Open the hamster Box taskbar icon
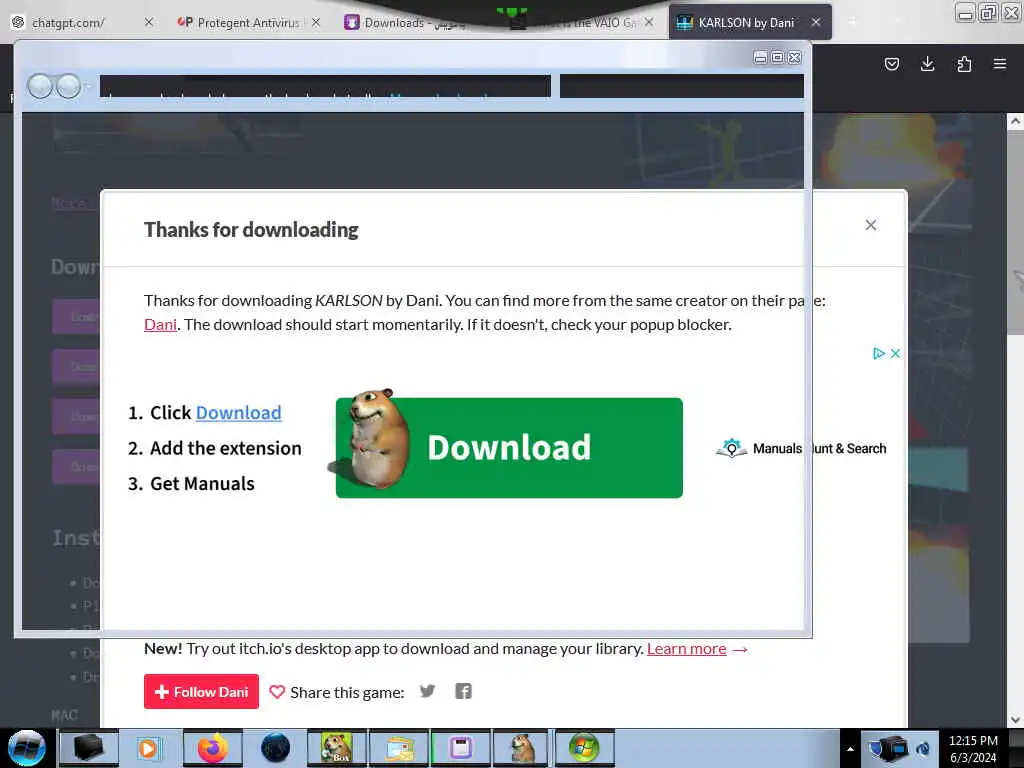Image resolution: width=1024 pixels, height=768 pixels. point(336,748)
